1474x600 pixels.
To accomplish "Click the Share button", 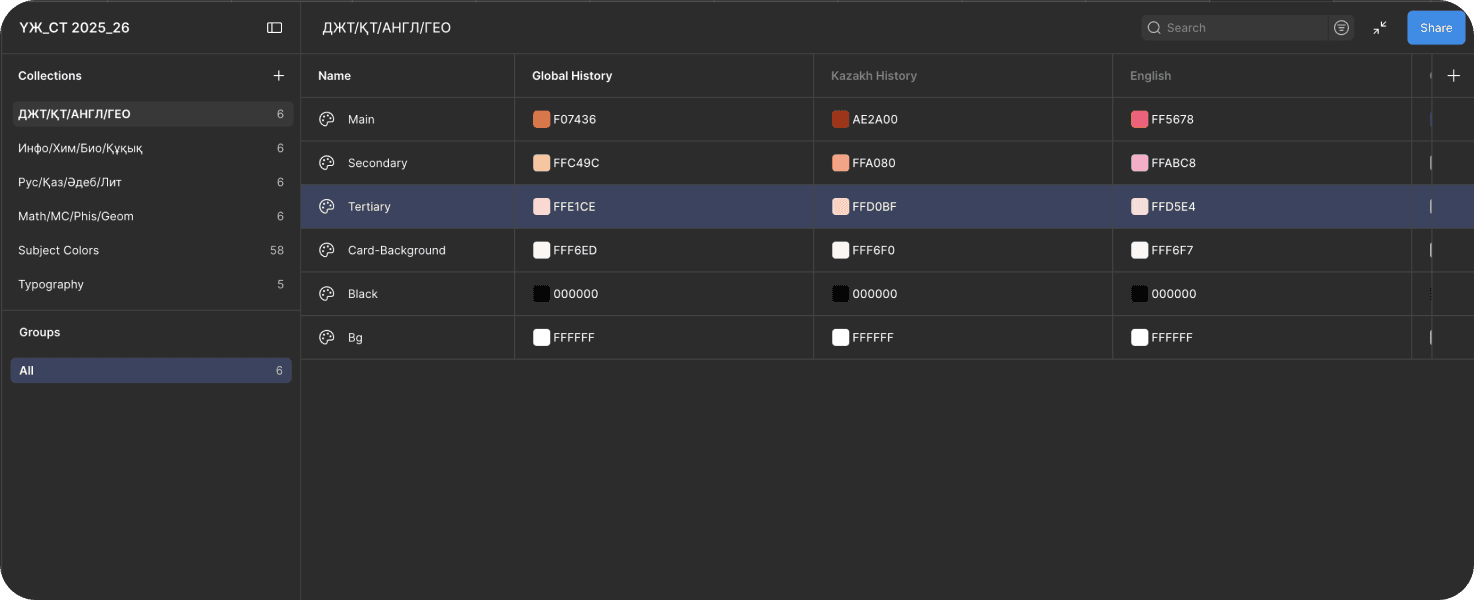I will pyautogui.click(x=1436, y=28).
